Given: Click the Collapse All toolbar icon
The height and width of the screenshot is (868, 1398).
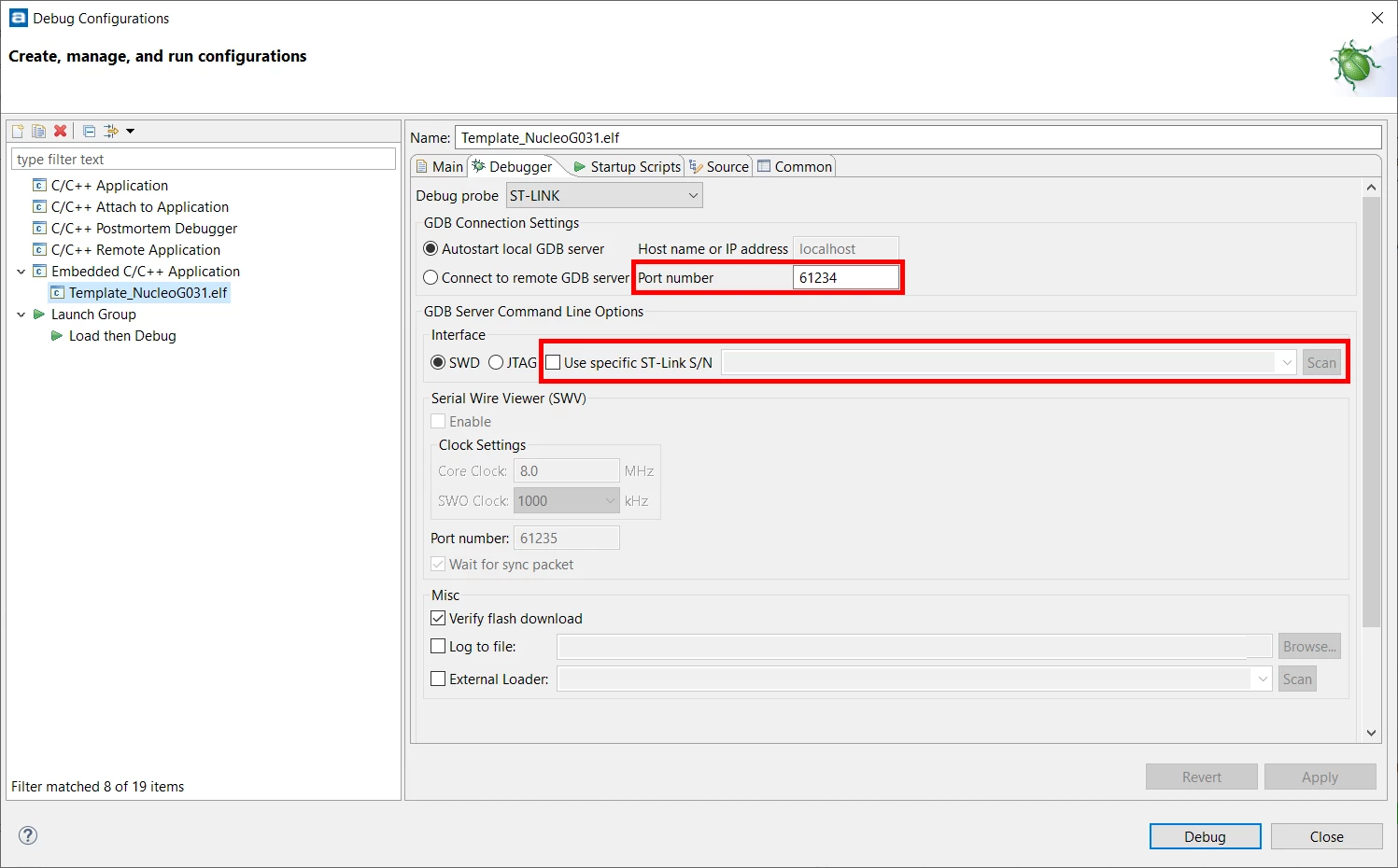Looking at the screenshot, I should (90, 131).
